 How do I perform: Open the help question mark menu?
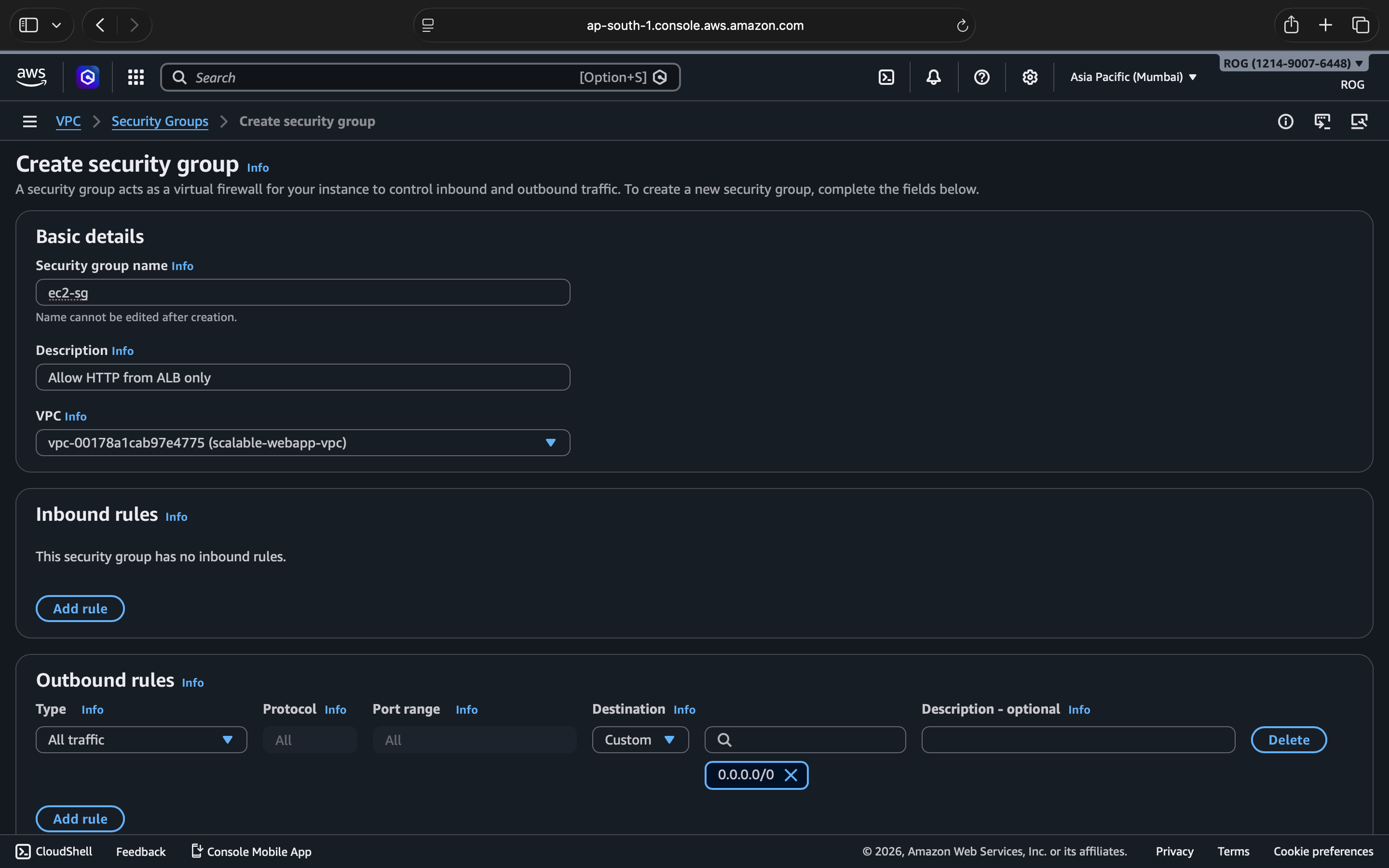(981, 77)
